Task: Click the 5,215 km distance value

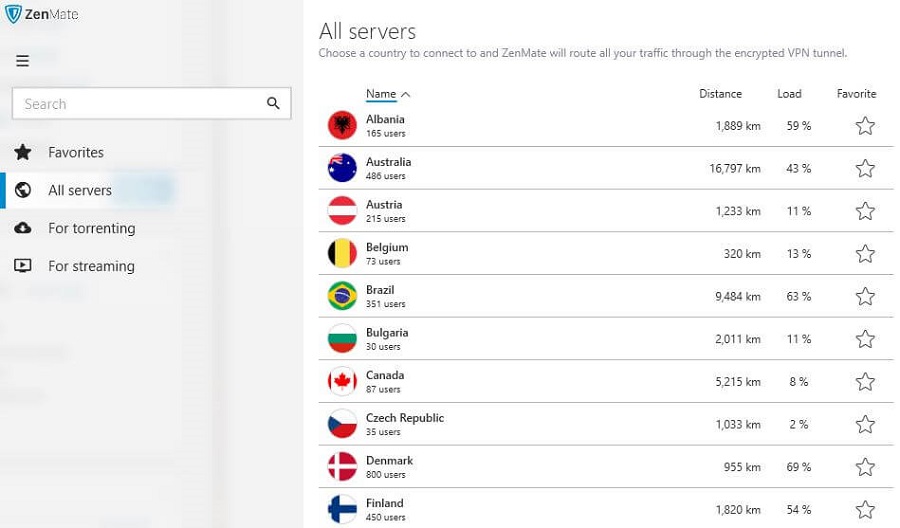Action: click(x=738, y=382)
